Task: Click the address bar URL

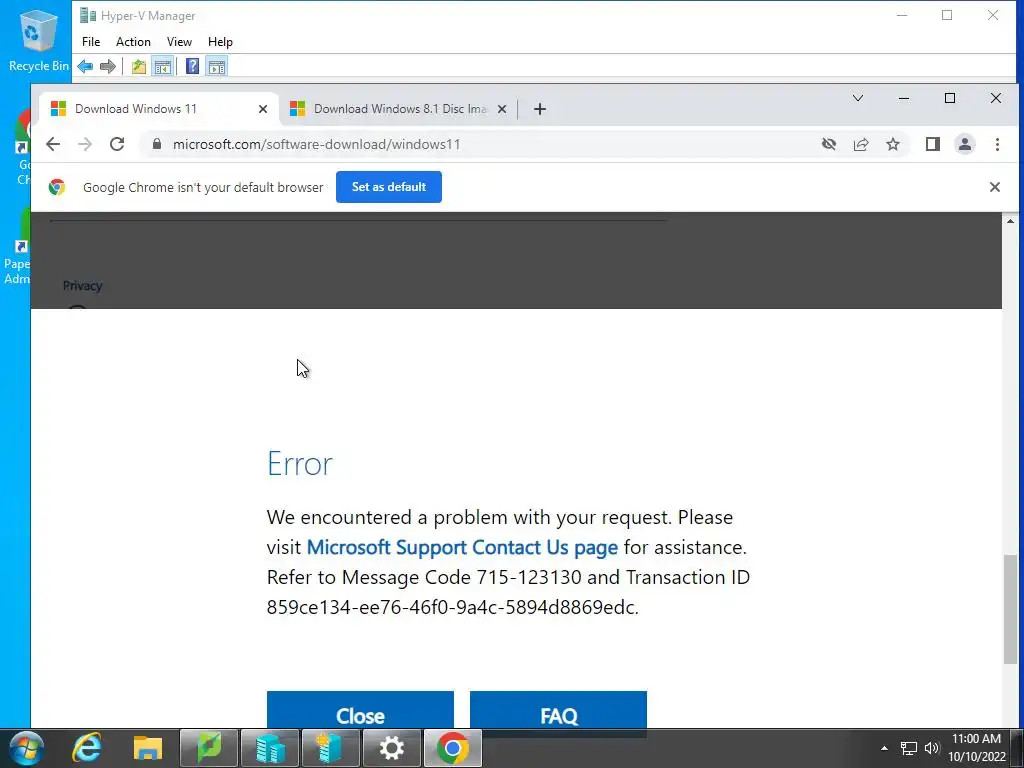Action: point(317,144)
